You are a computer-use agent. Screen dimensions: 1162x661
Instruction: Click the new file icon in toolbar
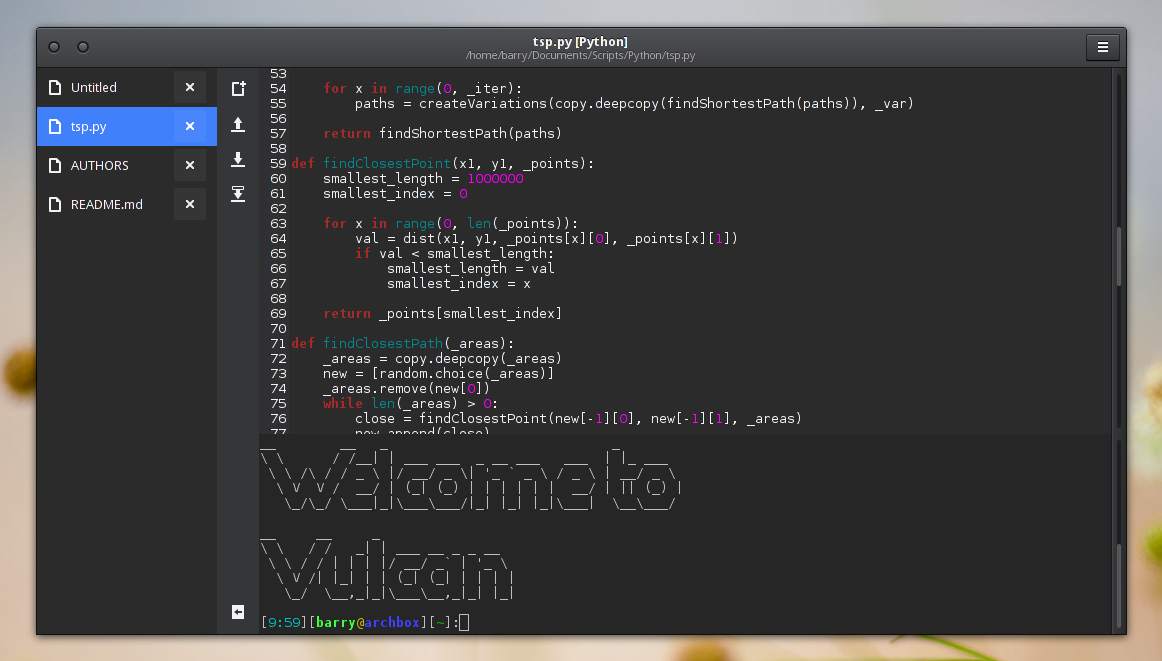[x=238, y=89]
